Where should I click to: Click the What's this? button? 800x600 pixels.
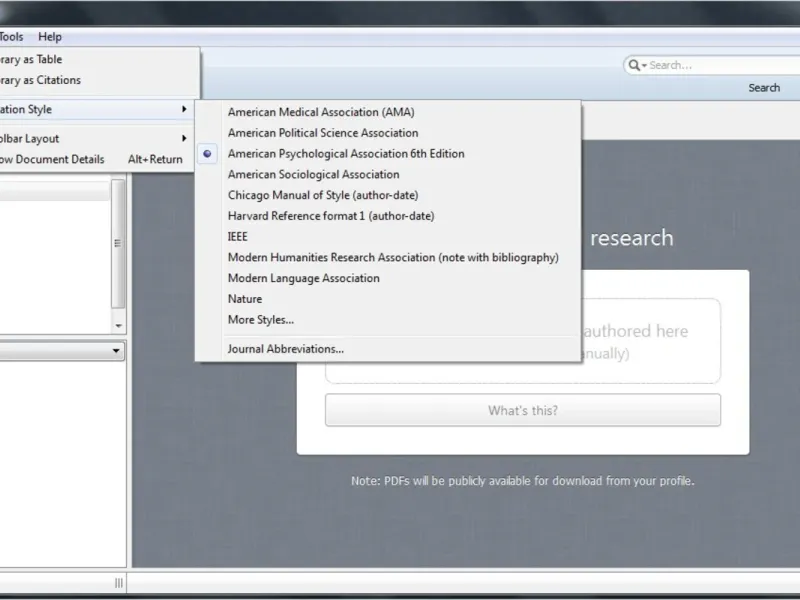523,410
